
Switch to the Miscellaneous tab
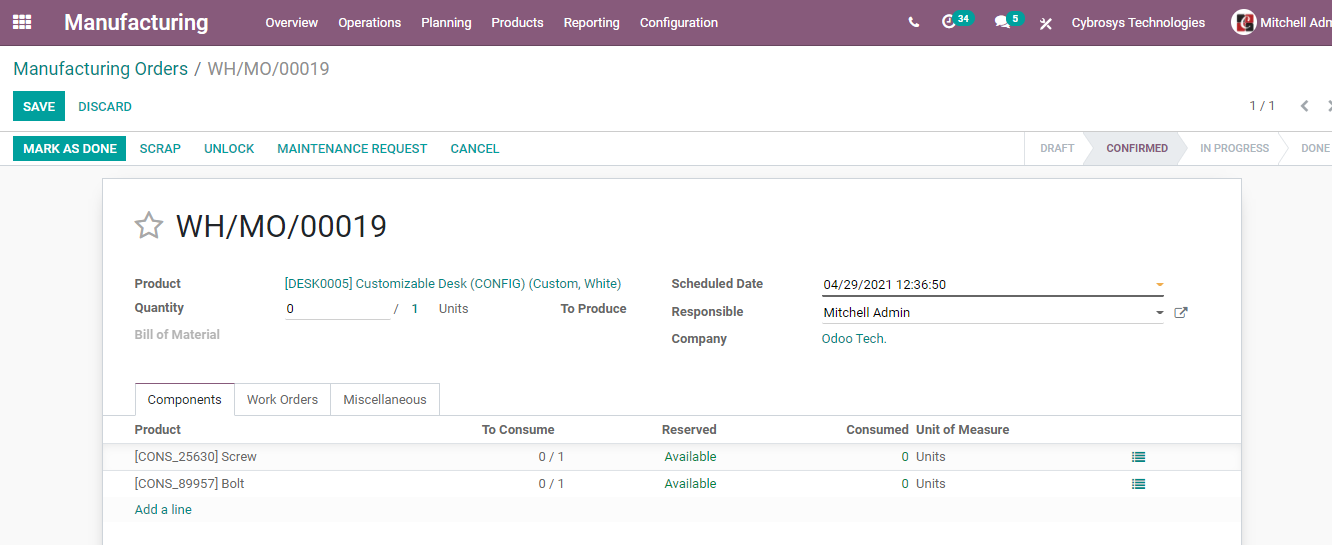(385, 399)
